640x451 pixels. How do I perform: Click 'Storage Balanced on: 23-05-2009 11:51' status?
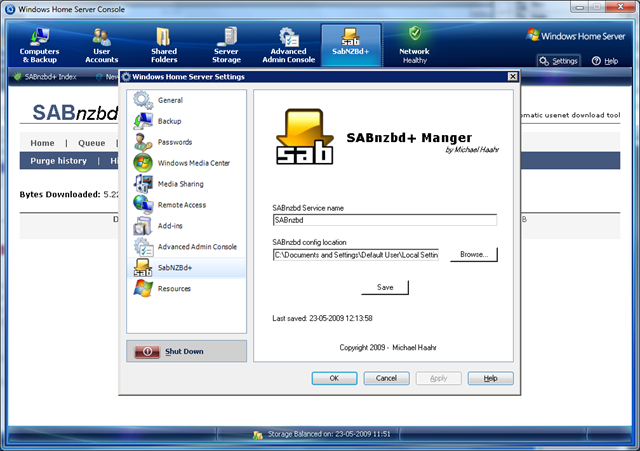click(329, 434)
